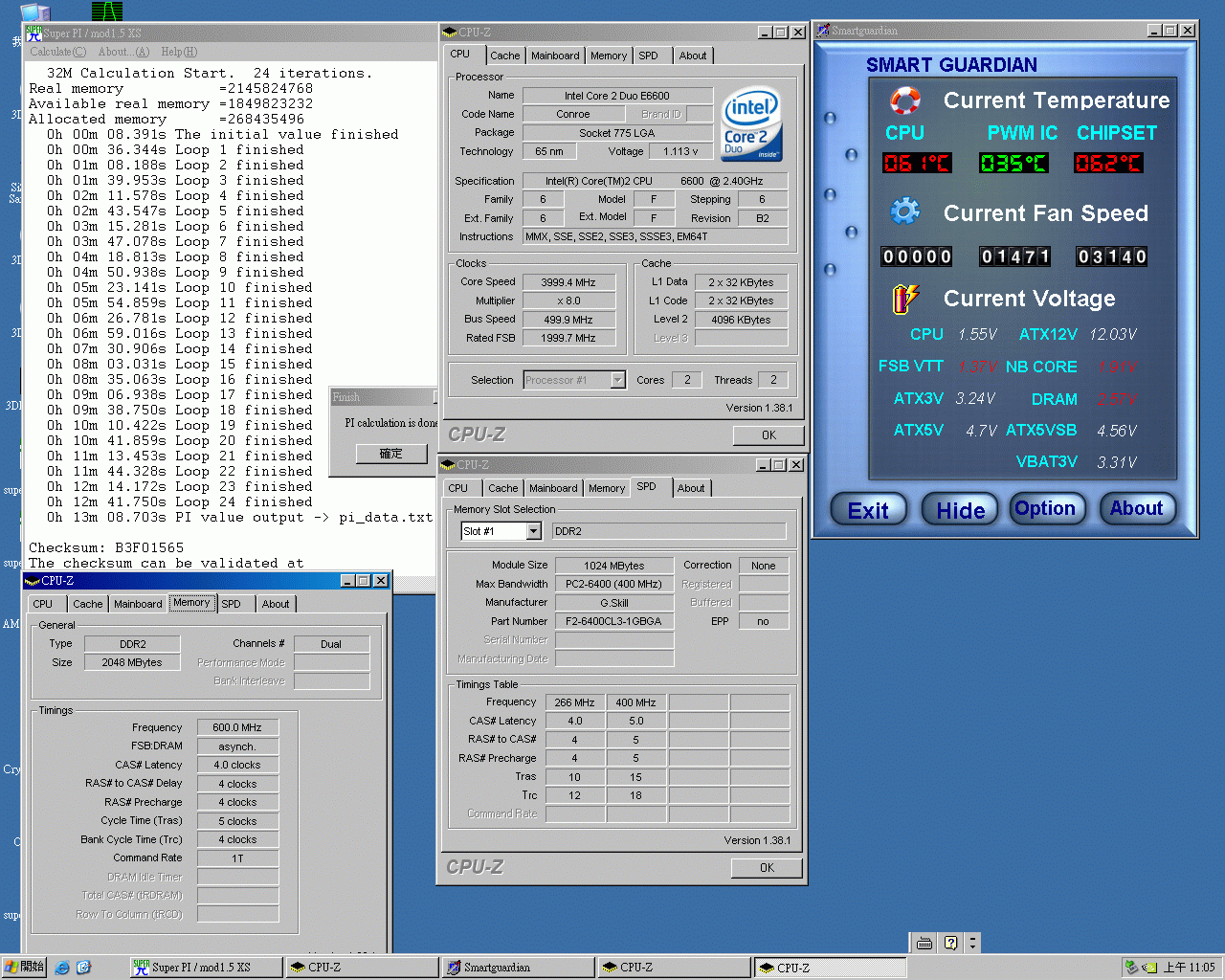Image resolution: width=1225 pixels, height=980 pixels.
Task: Switch to Cache tab in the CPU-tab CPU-Z window
Action: tap(505, 56)
